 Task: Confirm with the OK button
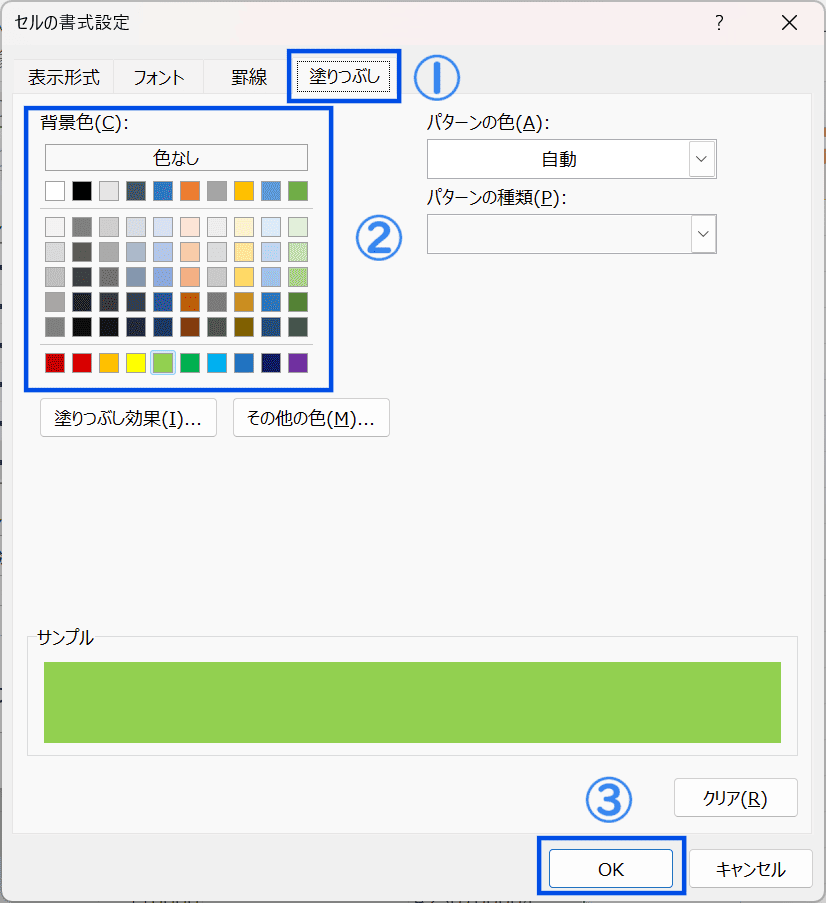pyautogui.click(x=611, y=868)
